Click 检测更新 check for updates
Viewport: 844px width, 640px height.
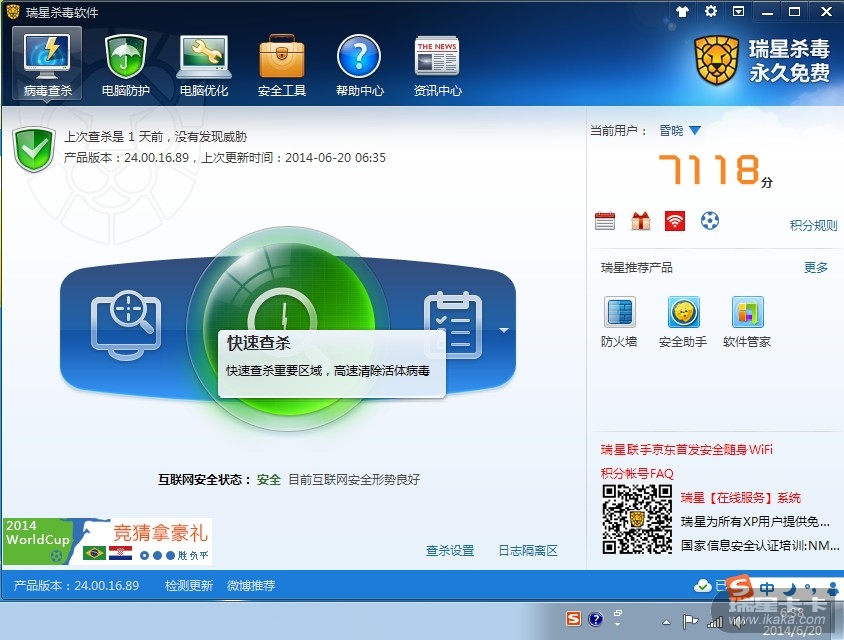(x=189, y=586)
